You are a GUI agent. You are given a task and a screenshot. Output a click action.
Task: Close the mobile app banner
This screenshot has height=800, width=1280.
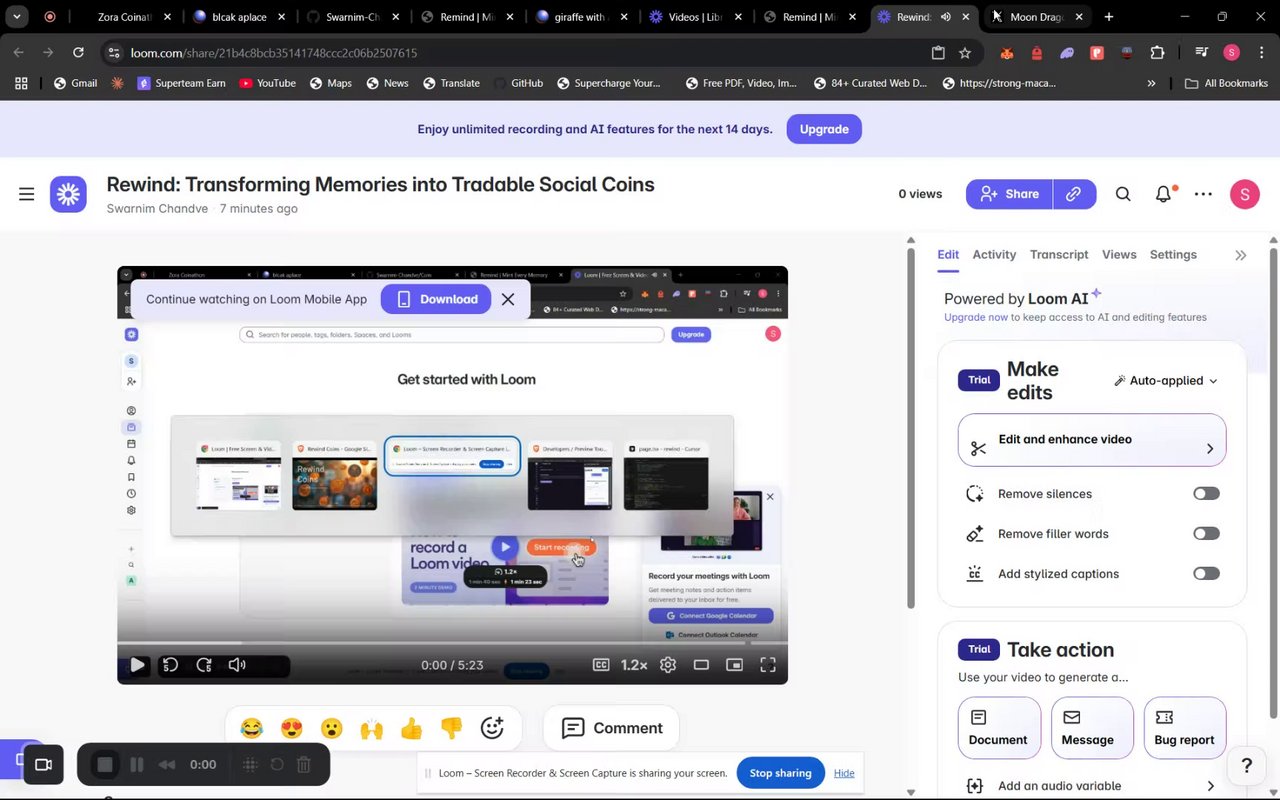[x=508, y=299]
